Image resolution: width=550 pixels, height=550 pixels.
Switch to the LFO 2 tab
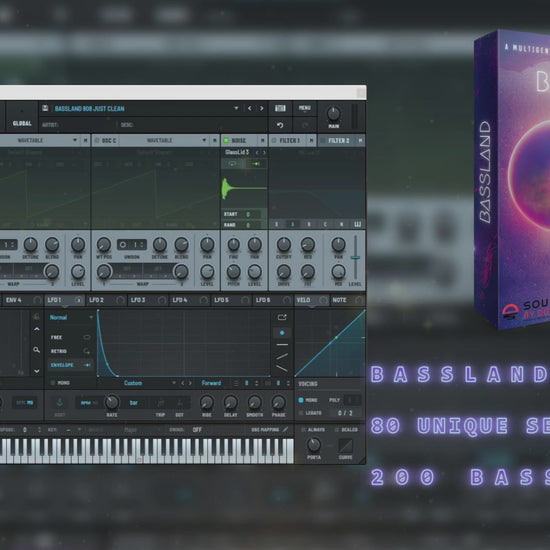(106, 300)
